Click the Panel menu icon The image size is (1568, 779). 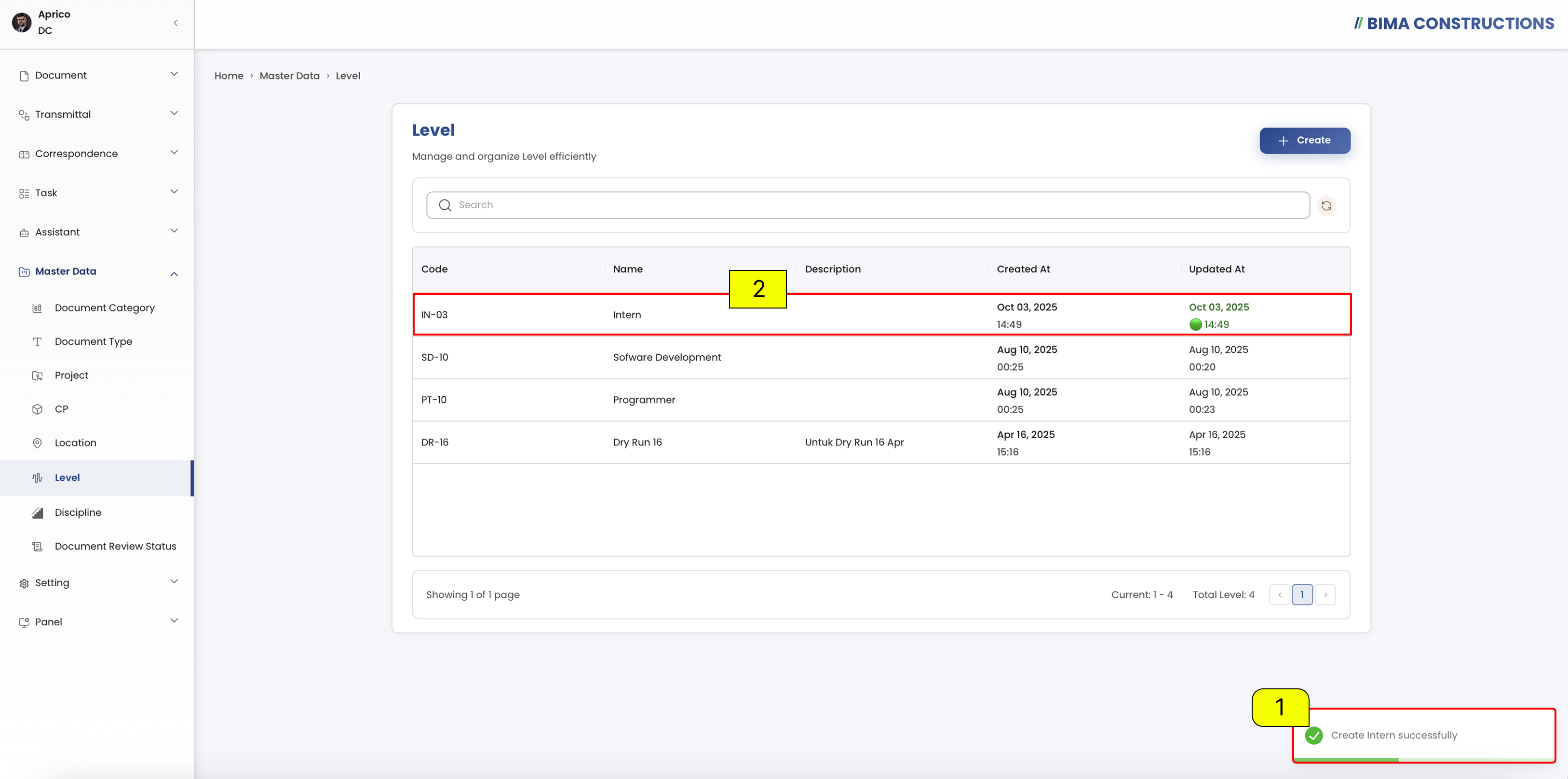point(24,623)
